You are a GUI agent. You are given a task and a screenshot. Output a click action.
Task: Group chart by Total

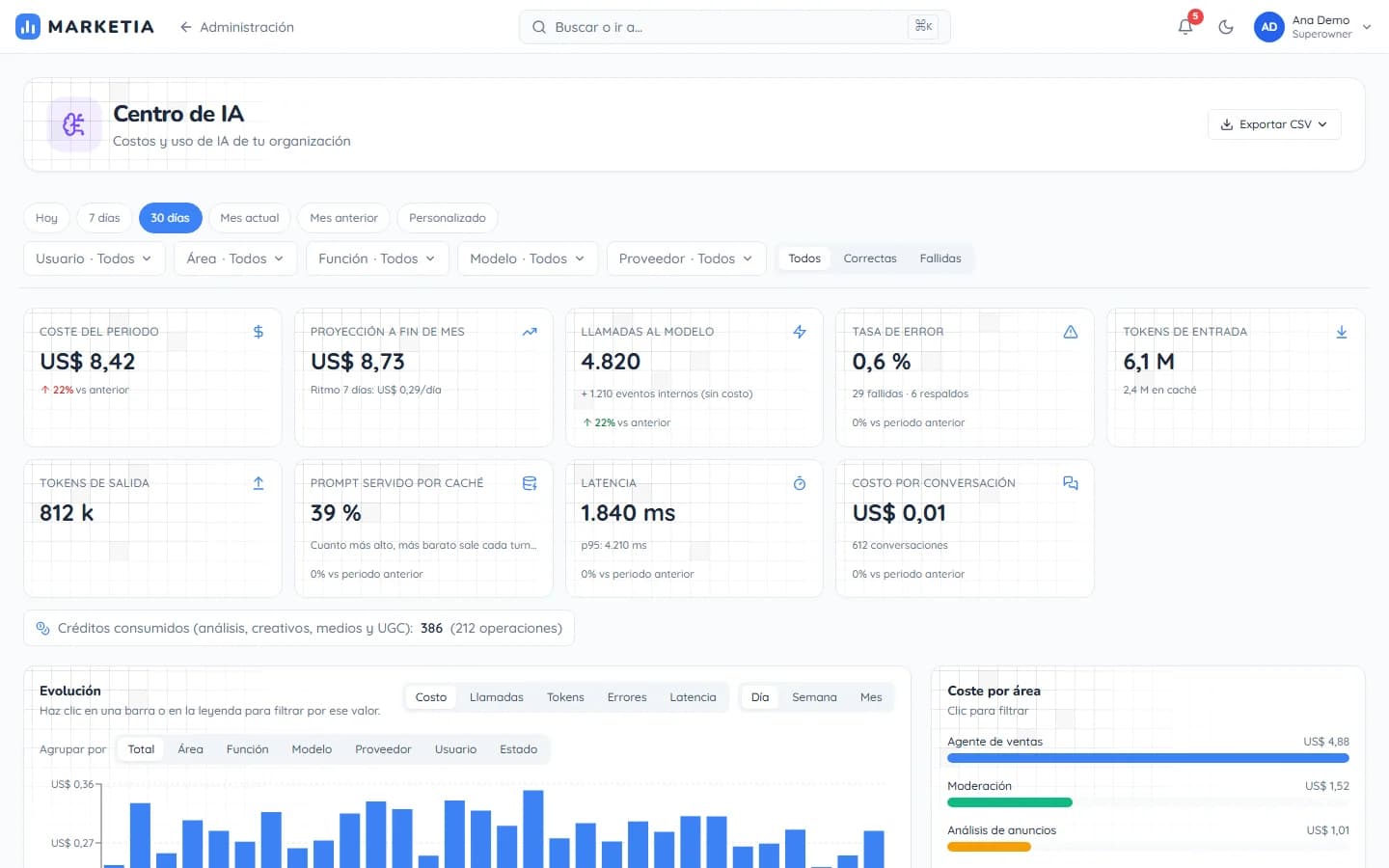141,749
